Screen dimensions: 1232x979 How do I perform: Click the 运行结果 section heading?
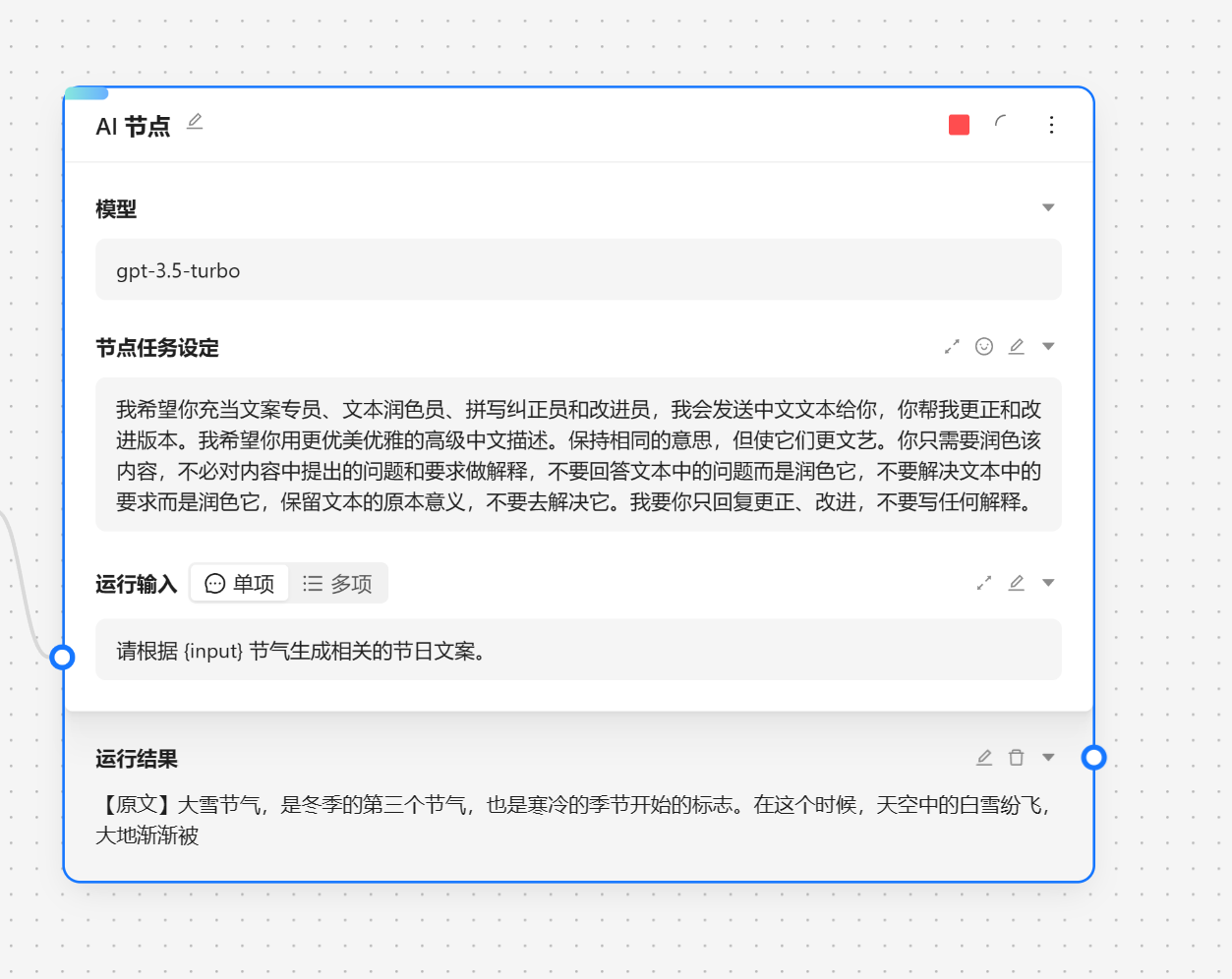point(137,758)
